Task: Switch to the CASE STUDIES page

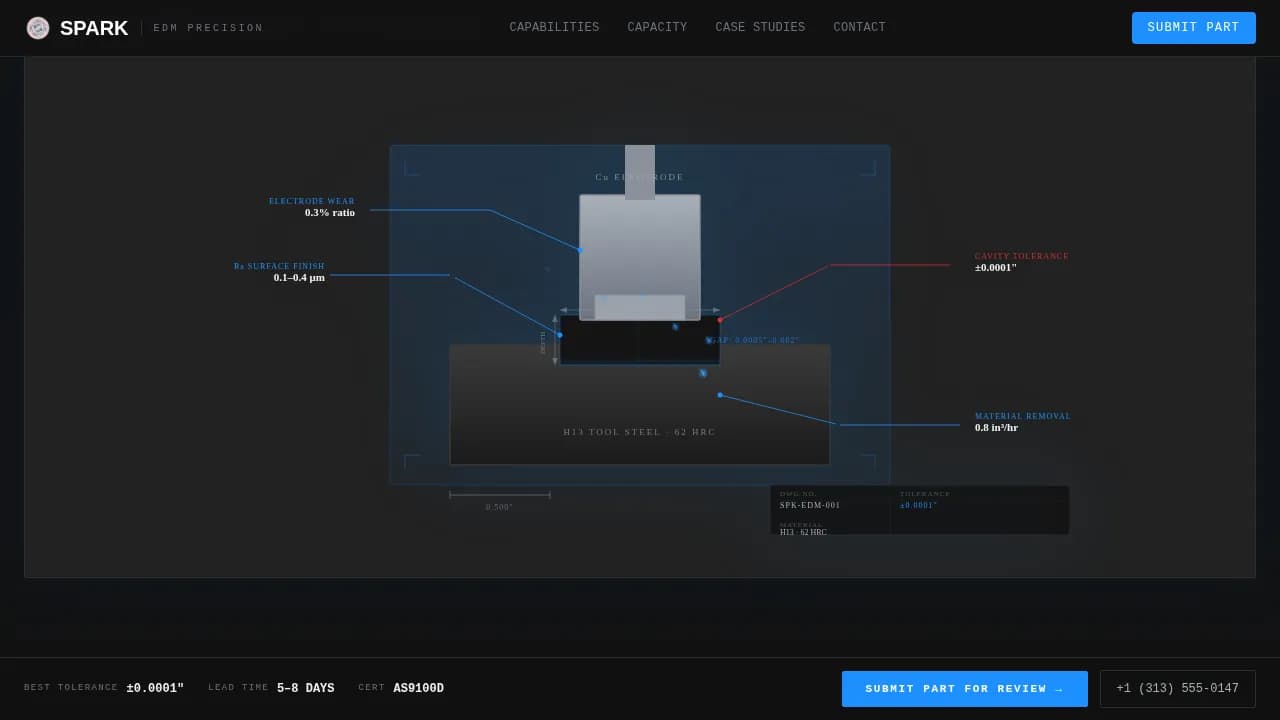Action: click(x=760, y=27)
